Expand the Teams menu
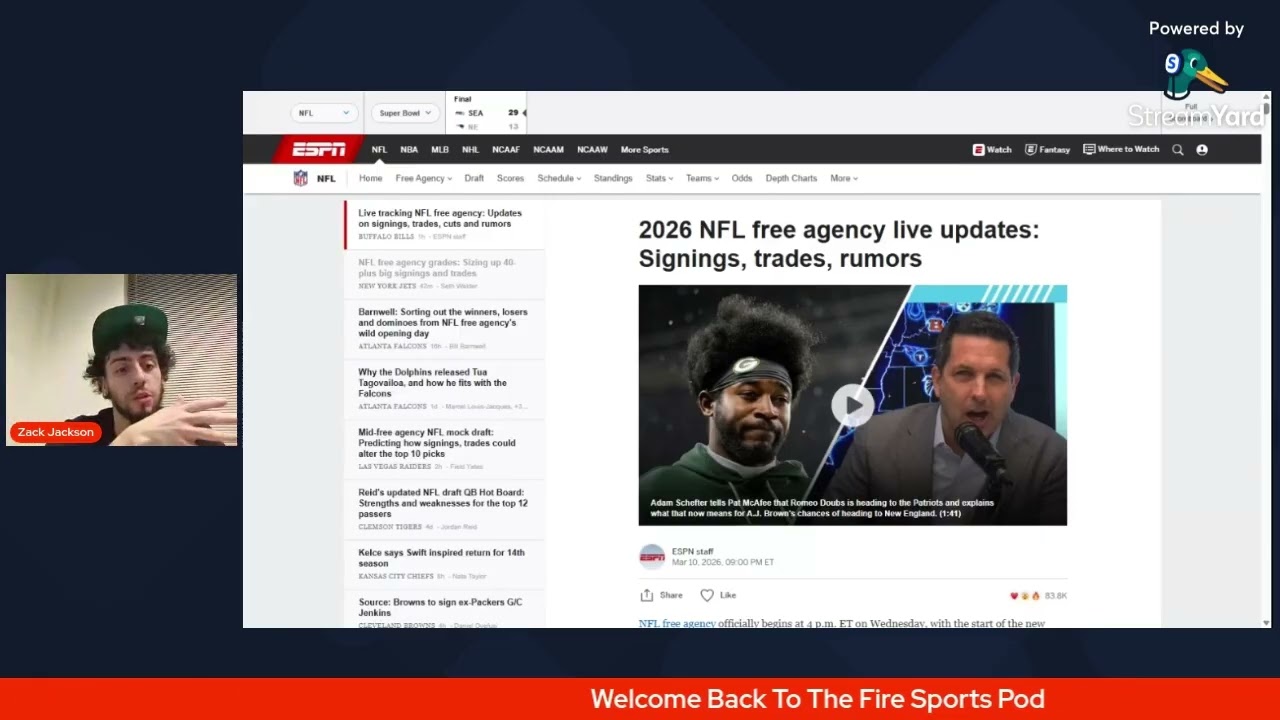1280x720 pixels. (702, 179)
